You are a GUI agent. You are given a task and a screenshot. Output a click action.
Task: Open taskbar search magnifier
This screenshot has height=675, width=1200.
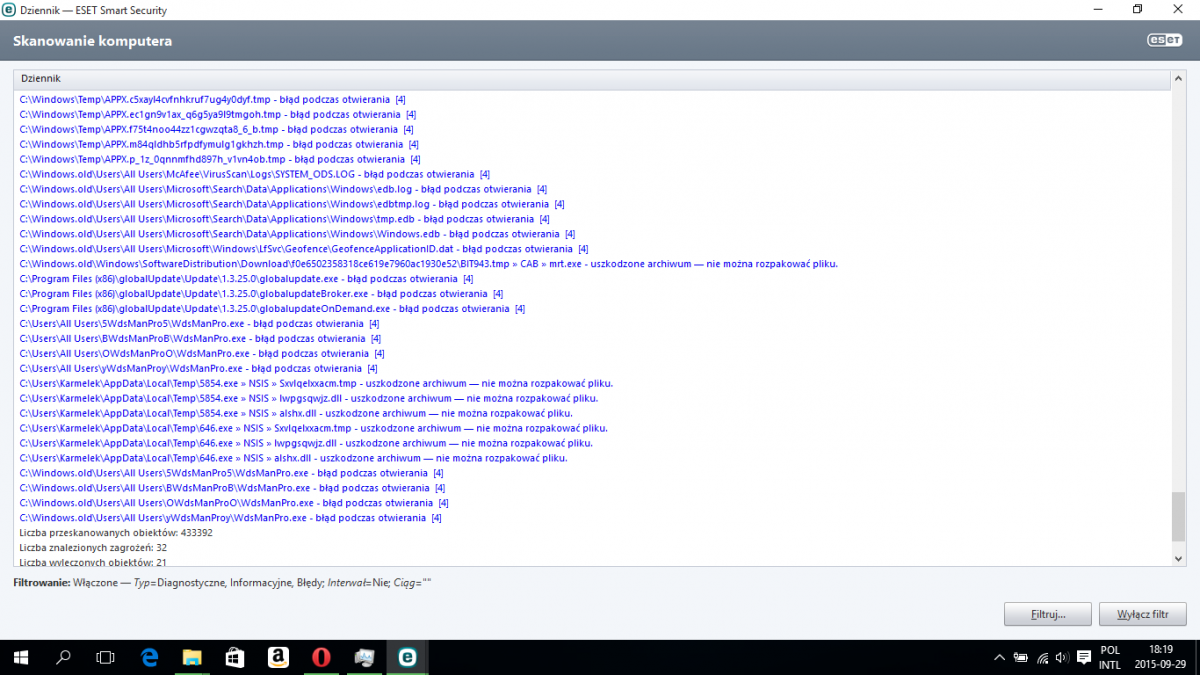click(63, 657)
